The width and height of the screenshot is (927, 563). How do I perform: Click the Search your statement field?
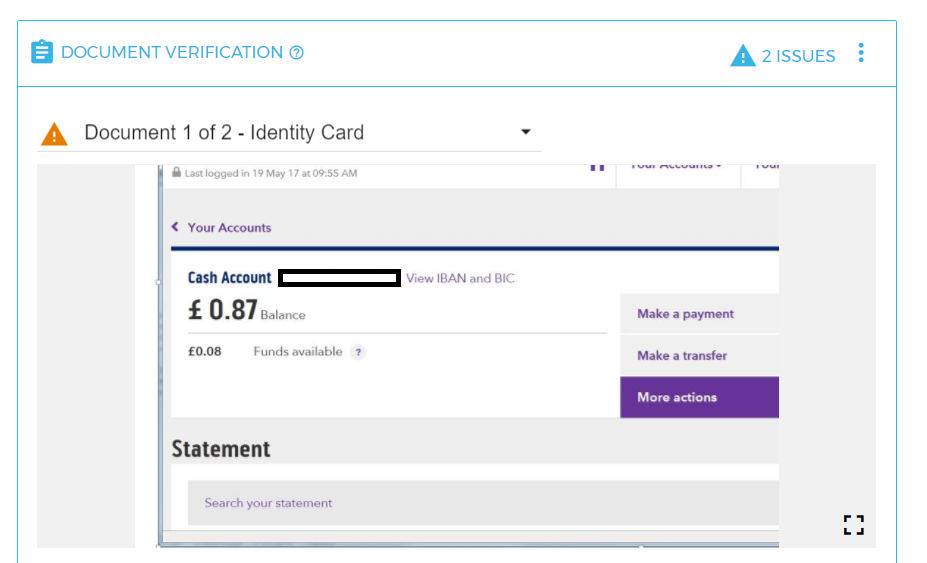click(483, 503)
